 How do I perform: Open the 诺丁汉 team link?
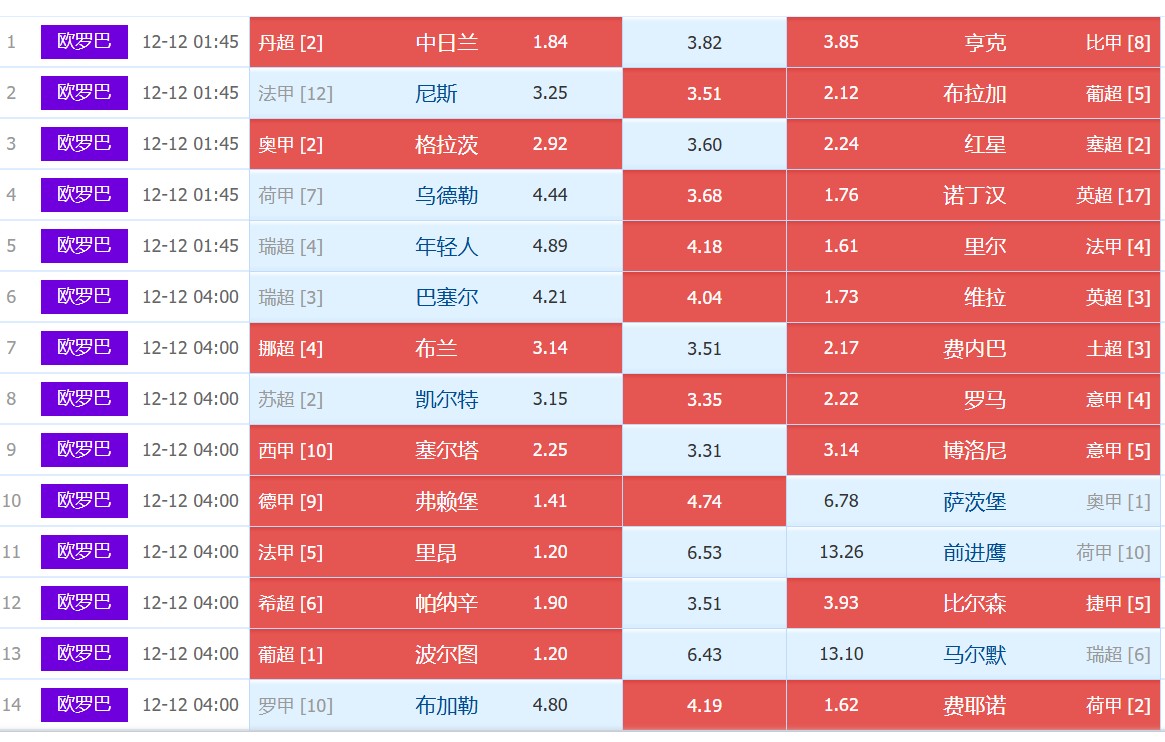(x=975, y=195)
